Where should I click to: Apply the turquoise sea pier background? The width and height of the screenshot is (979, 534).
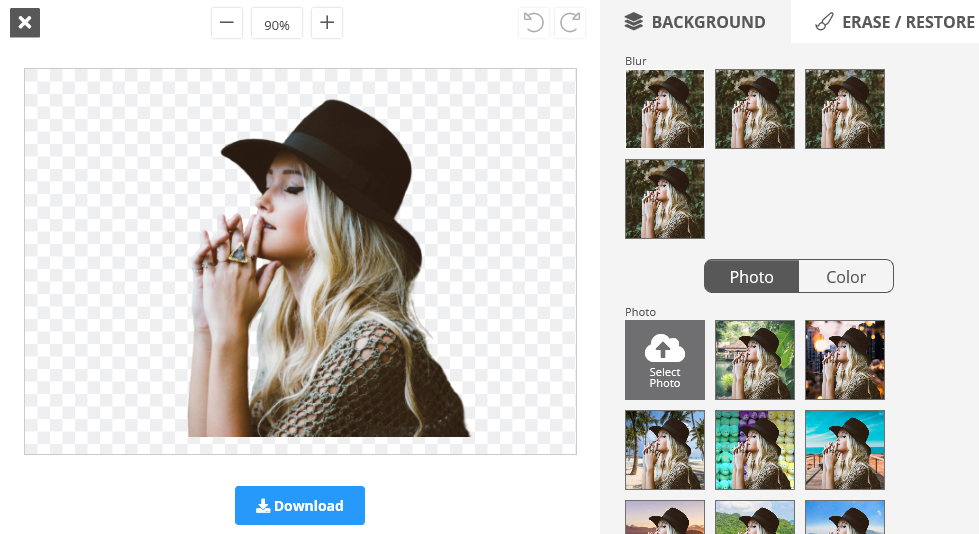coord(845,450)
